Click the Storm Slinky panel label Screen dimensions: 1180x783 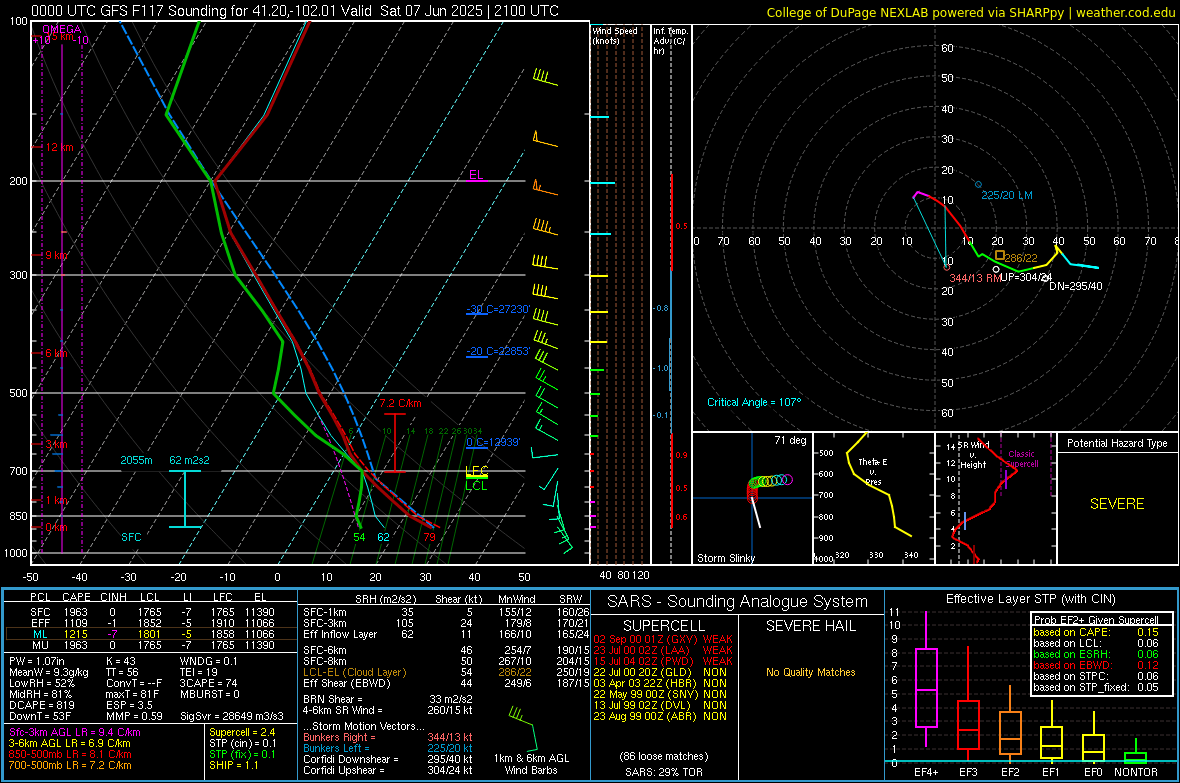(x=725, y=558)
